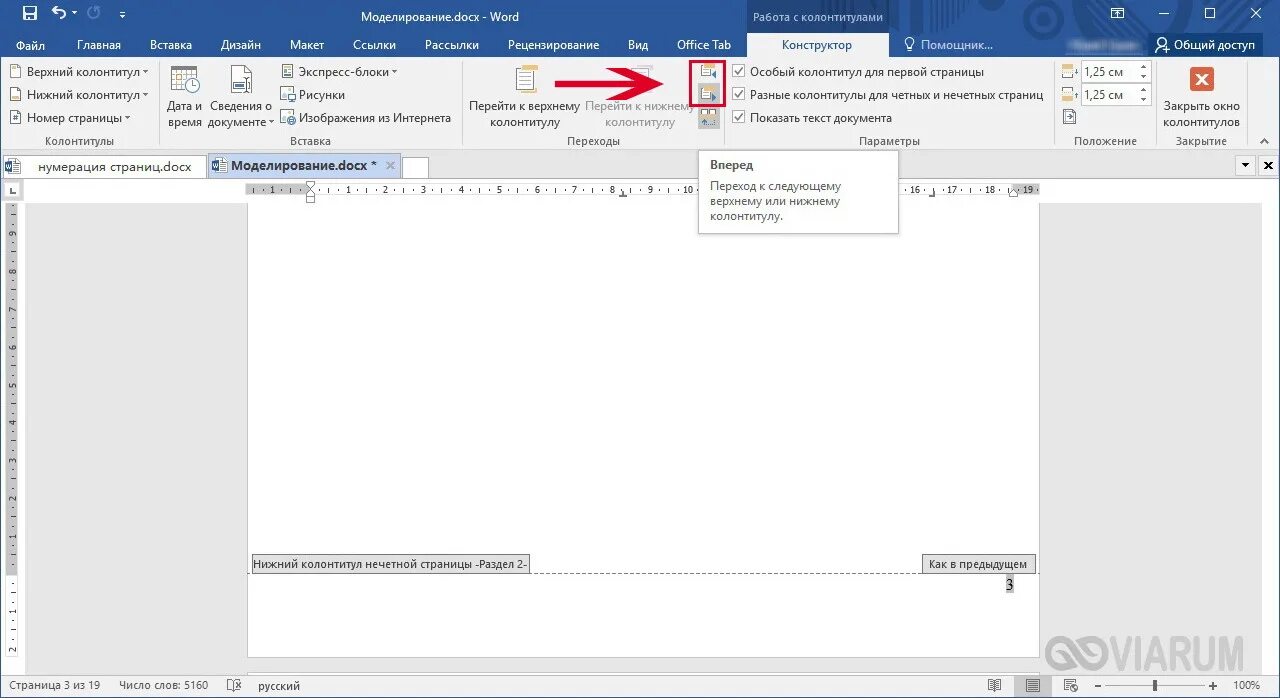Viewport: 1280px width, 698px height.
Task: Open Customize Quick Access Toolbar dropdown
Action: tap(122, 16)
